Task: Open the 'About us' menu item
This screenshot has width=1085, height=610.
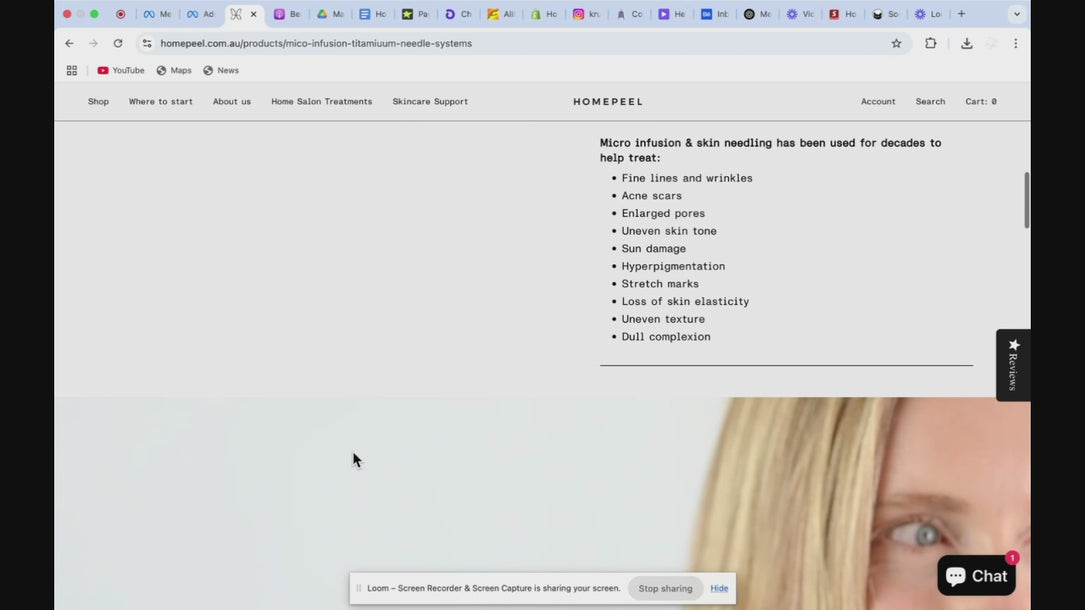Action: point(232,102)
